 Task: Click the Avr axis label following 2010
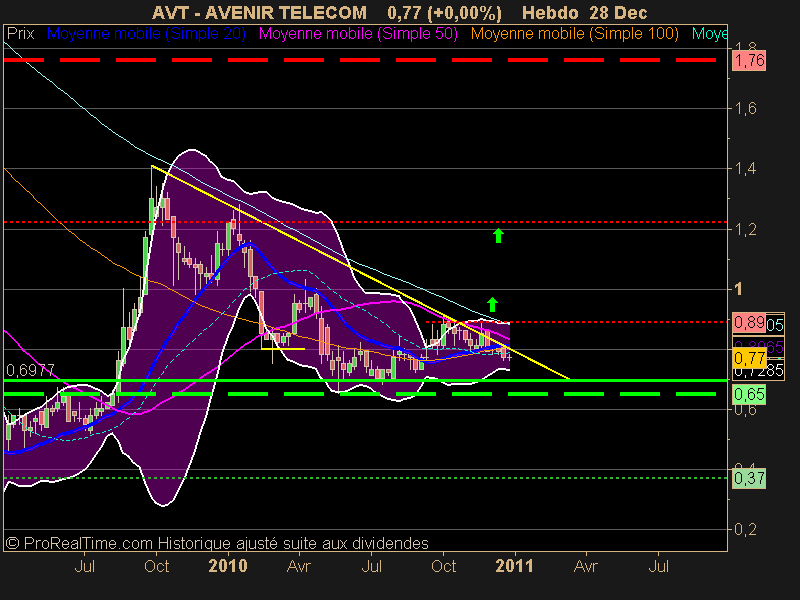point(299,566)
